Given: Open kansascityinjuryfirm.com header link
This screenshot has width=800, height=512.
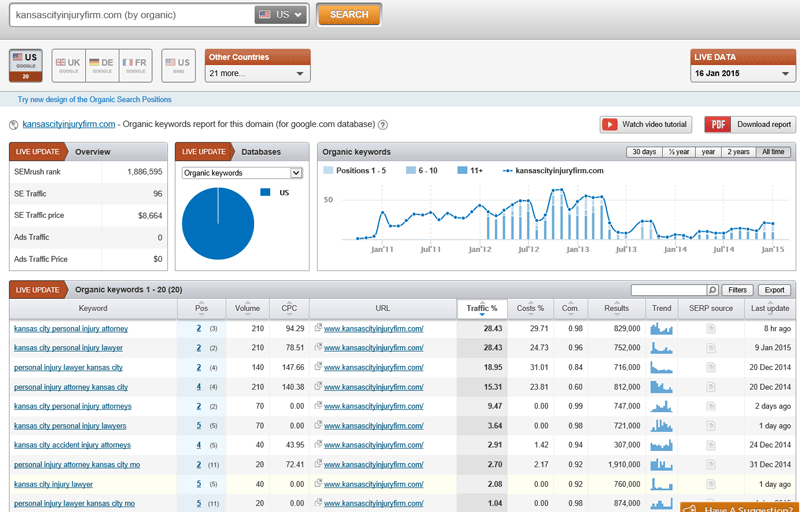Looking at the screenshot, I should pyautogui.click(x=69, y=124).
